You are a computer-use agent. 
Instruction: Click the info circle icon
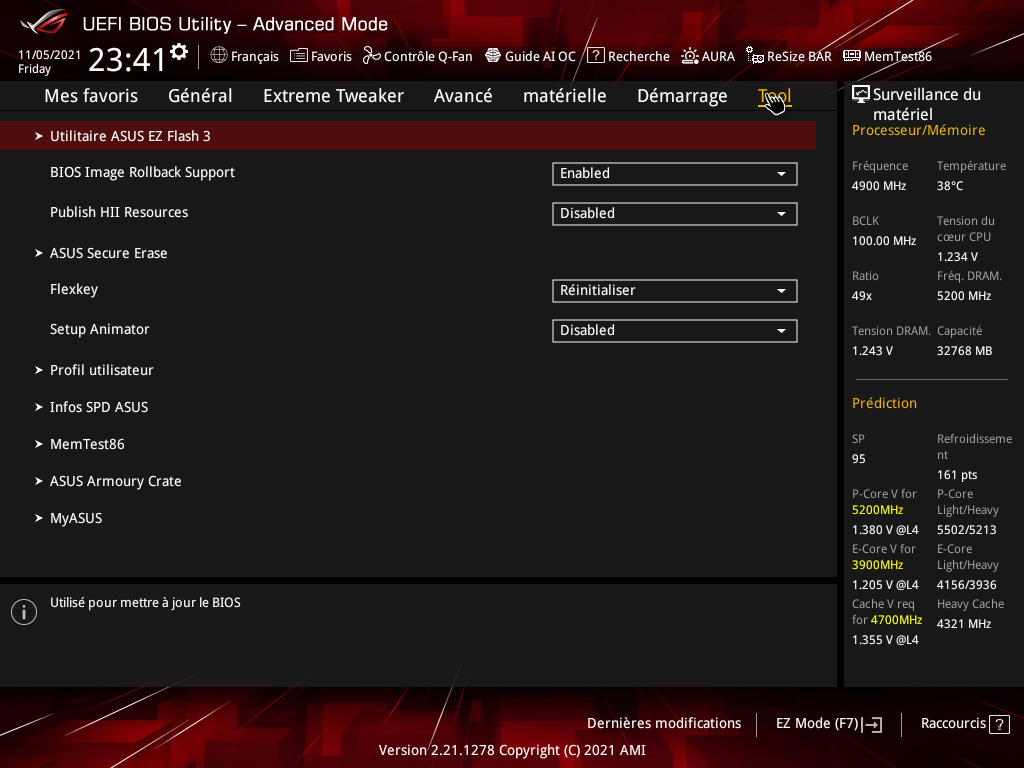pyautogui.click(x=24, y=612)
